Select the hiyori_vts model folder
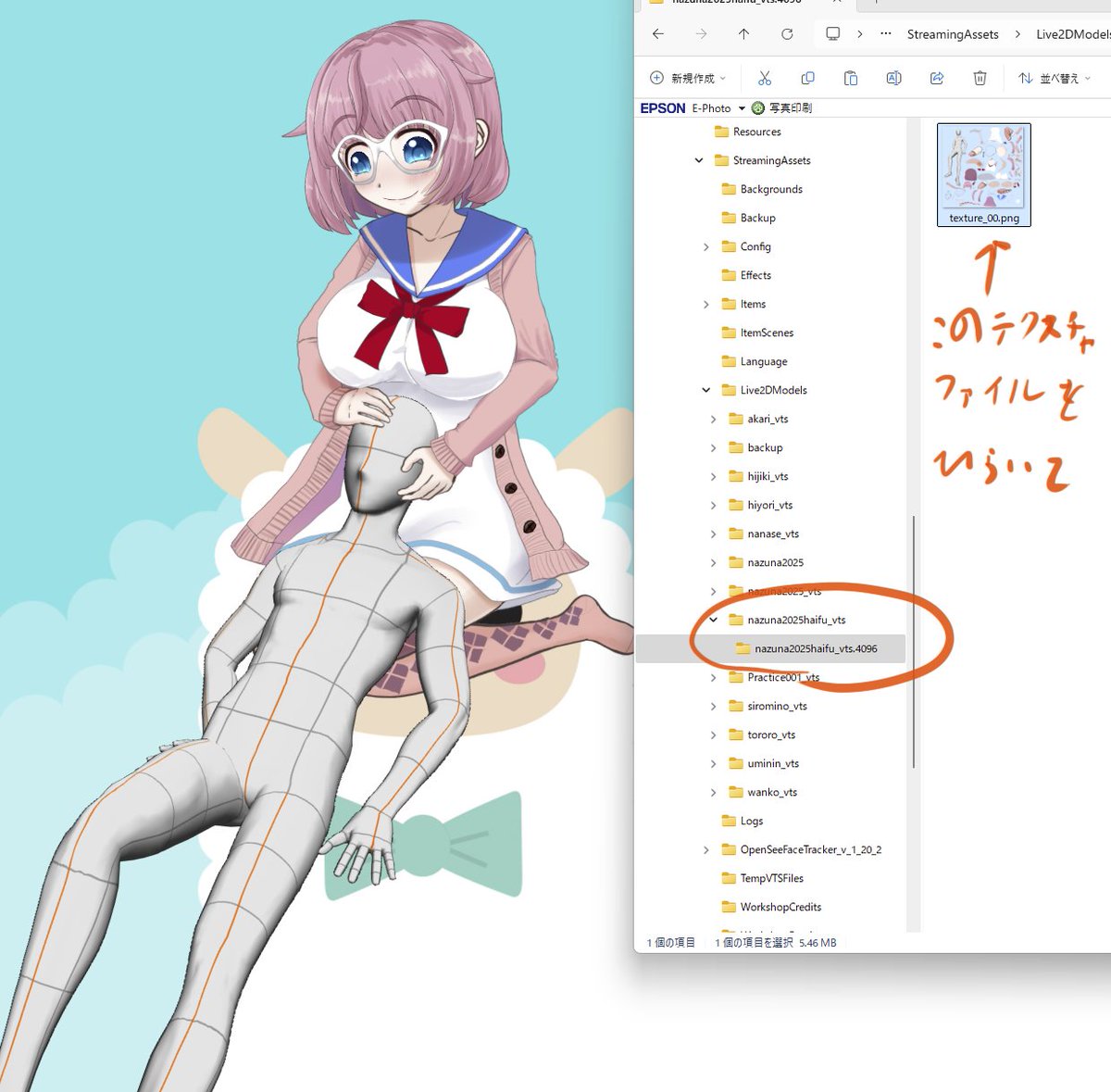Image resolution: width=1111 pixels, height=1092 pixels. point(761,505)
